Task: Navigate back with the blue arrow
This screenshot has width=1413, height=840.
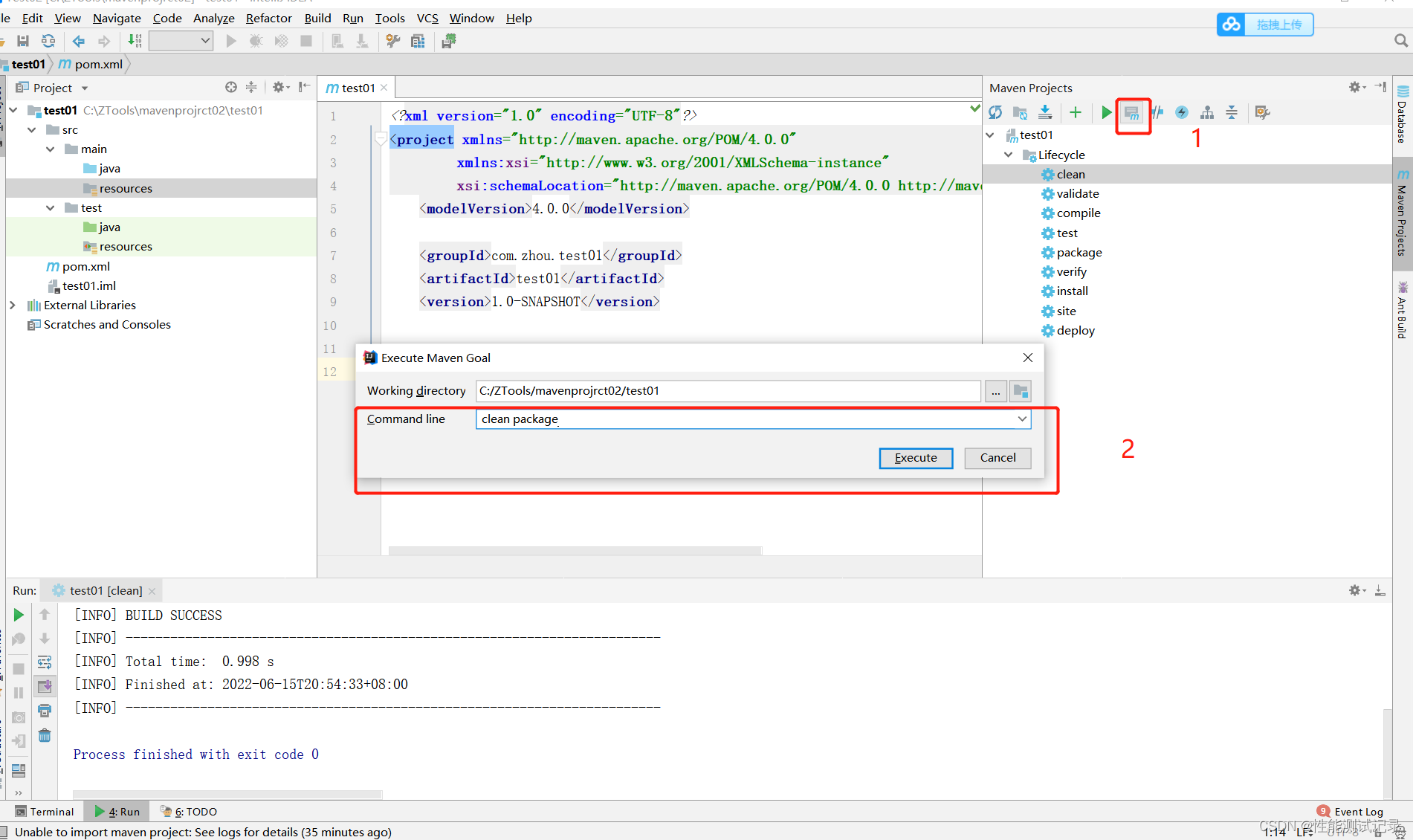Action: 78,41
